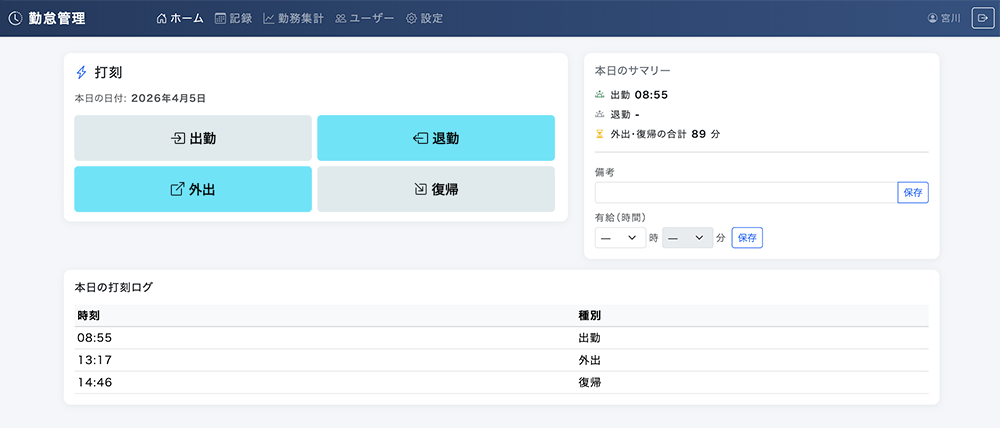This screenshot has width=1000, height=428.
Task: Open the 有給 minutes (分) dropdown
Action: point(688,237)
